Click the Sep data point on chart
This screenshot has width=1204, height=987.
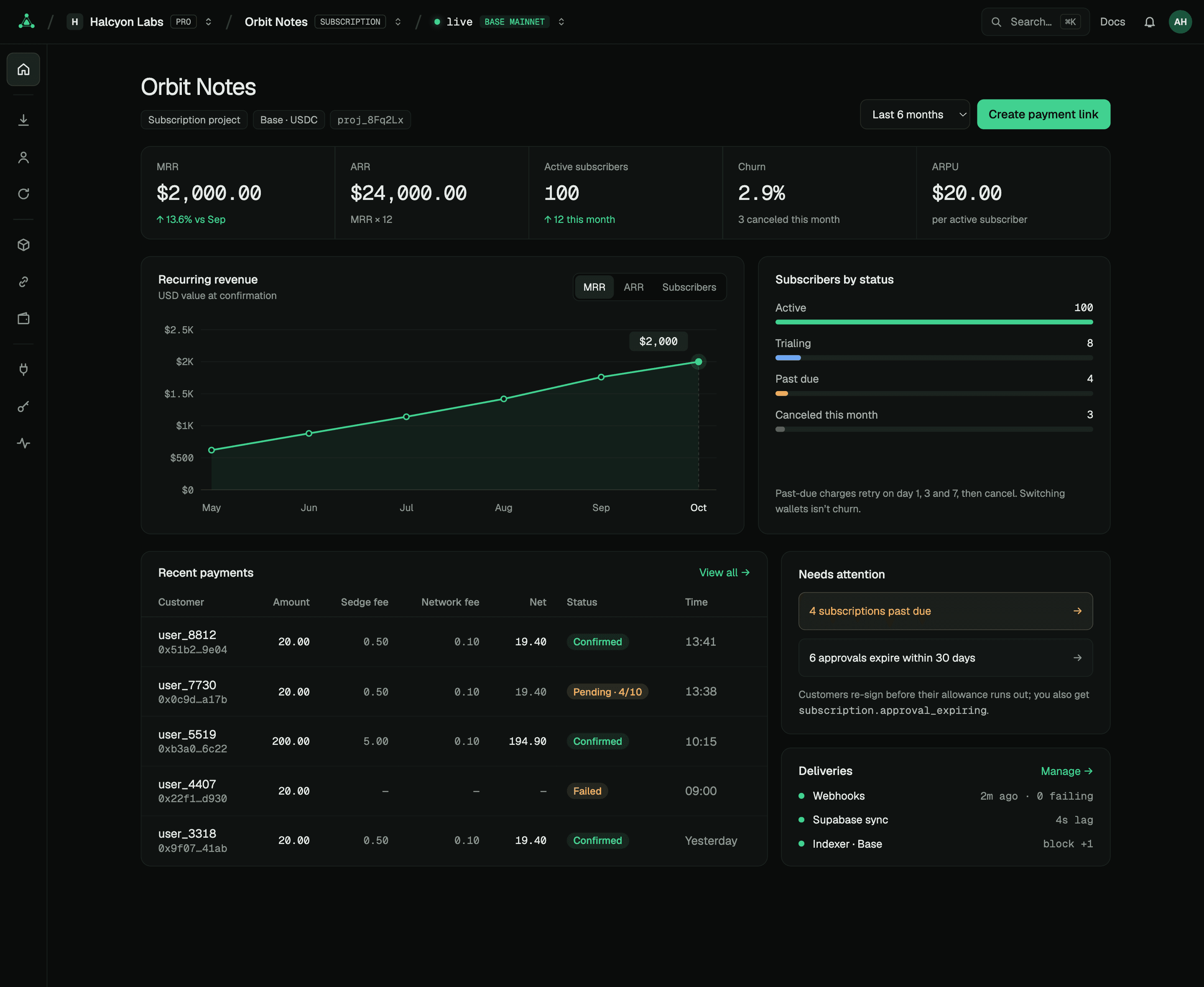[601, 377]
